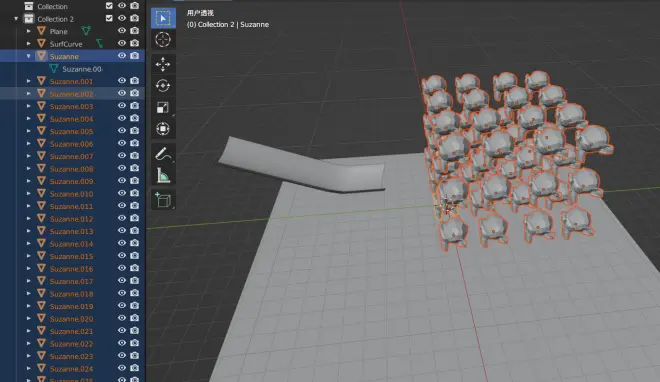Hide Suzanne.012 in viewport
The image size is (660, 382).
click(x=122, y=218)
